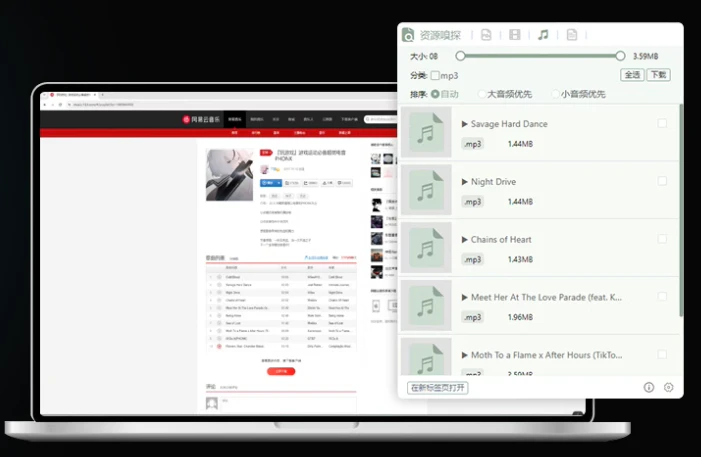
Task: Enable the mp3 category checkbox
Action: [x=435, y=75]
